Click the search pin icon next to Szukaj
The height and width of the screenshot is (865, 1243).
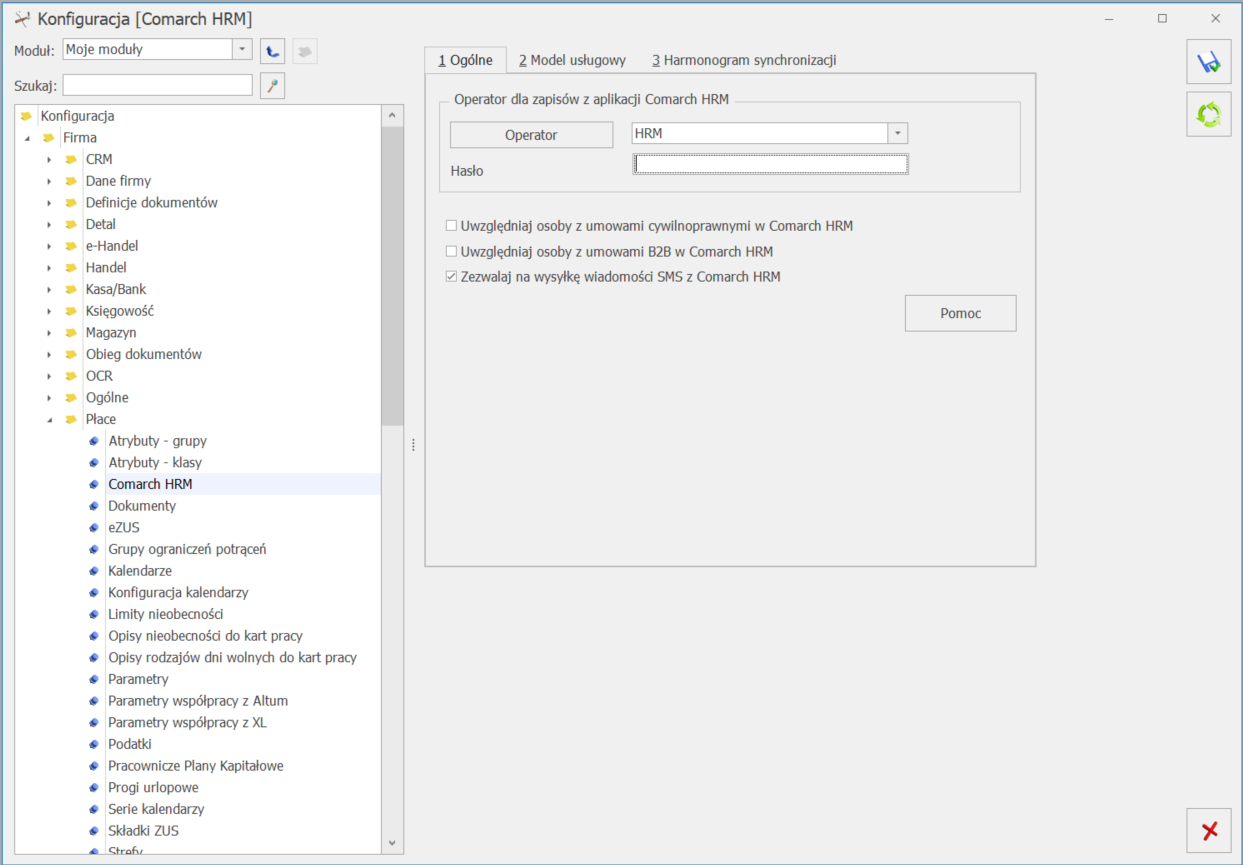click(x=272, y=86)
